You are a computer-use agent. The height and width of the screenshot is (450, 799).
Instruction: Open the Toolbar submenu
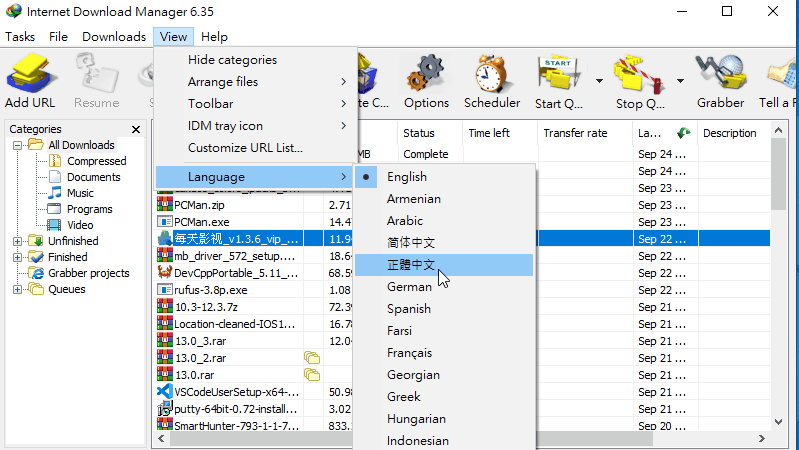point(254,103)
